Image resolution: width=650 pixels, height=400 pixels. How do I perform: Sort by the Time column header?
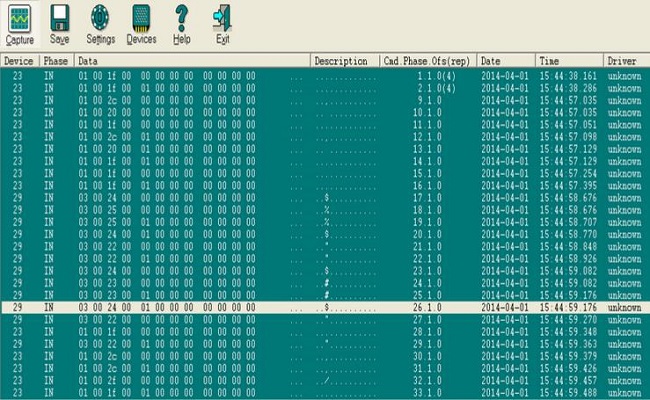pyautogui.click(x=569, y=61)
